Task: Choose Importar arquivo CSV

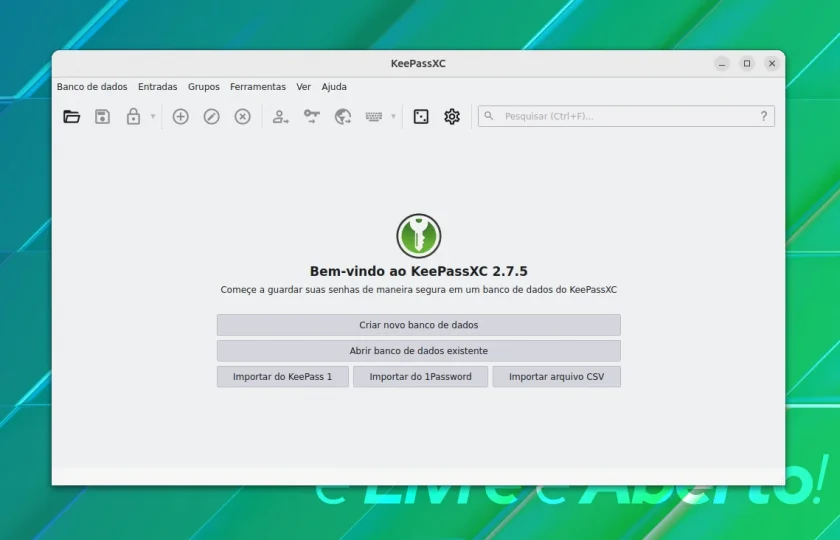Action: coord(557,377)
